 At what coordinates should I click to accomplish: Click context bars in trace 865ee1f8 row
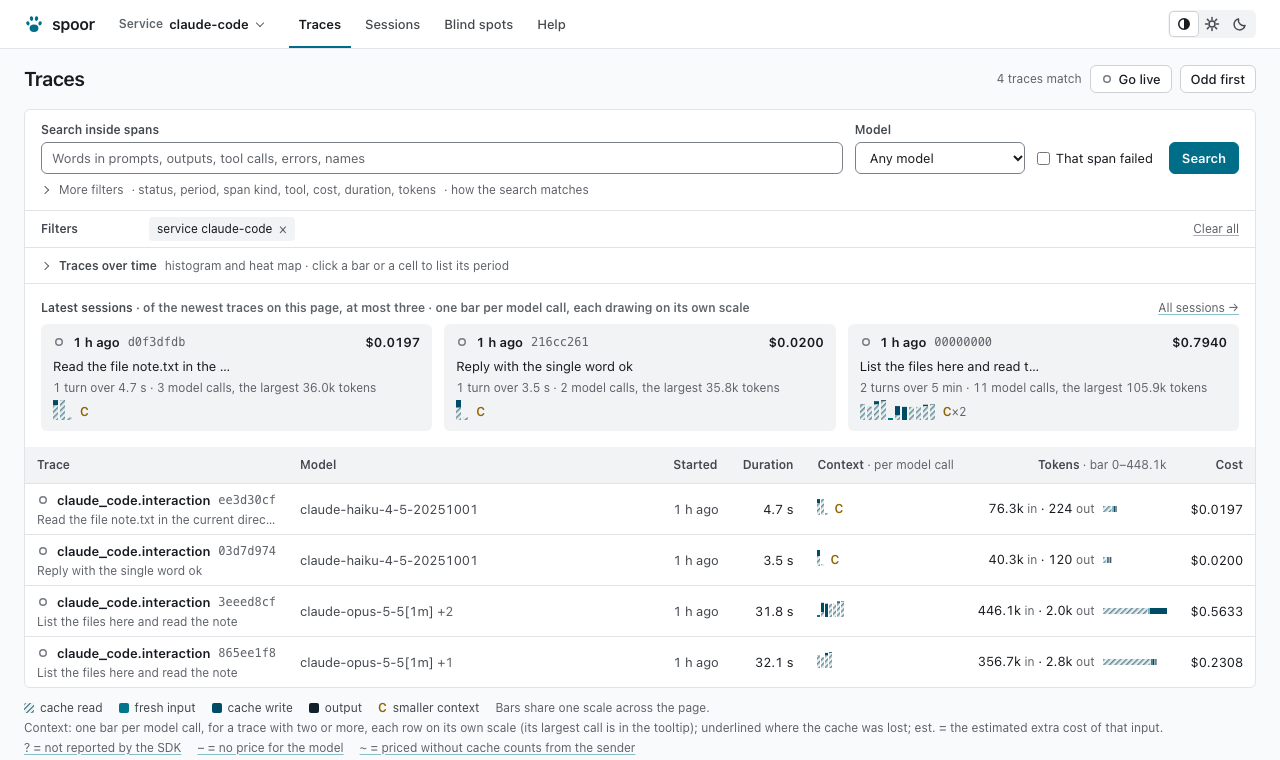[825, 660]
